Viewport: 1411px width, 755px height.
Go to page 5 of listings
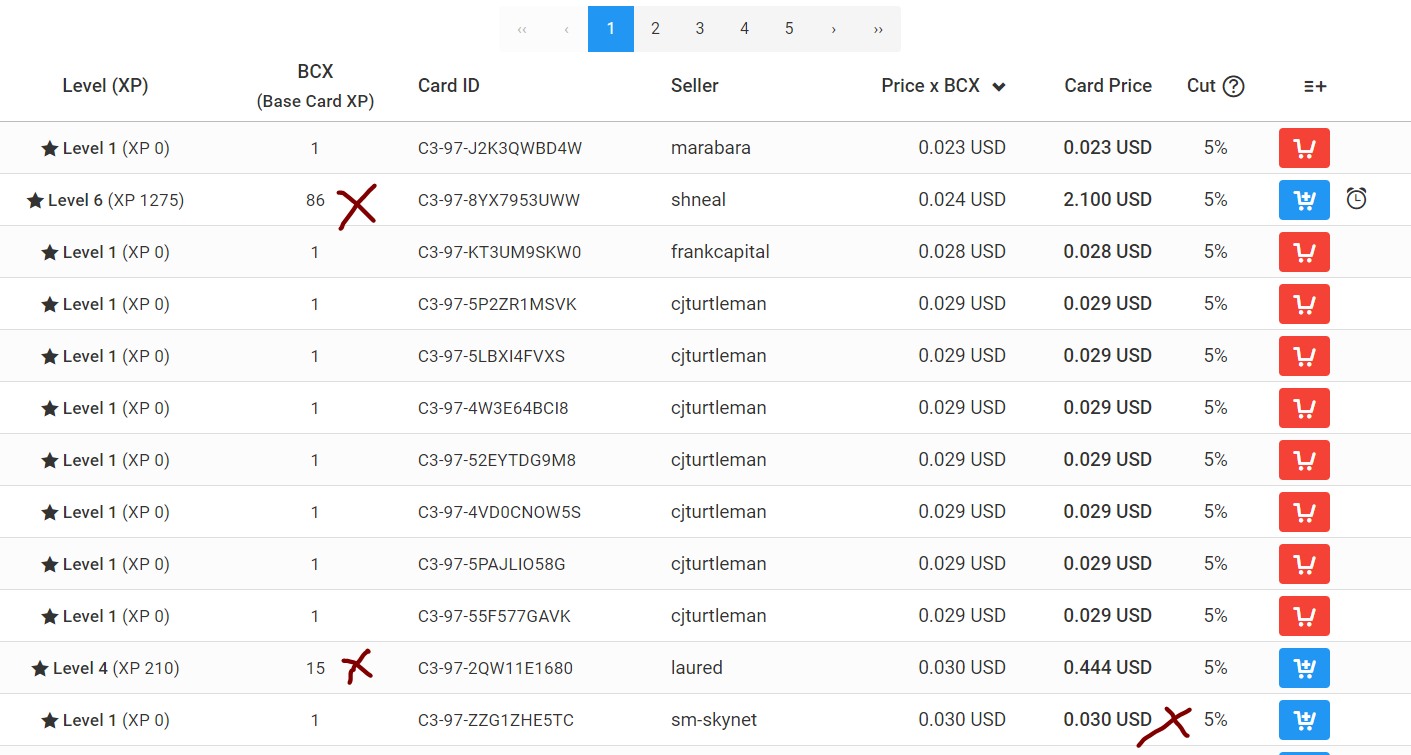[x=789, y=29]
